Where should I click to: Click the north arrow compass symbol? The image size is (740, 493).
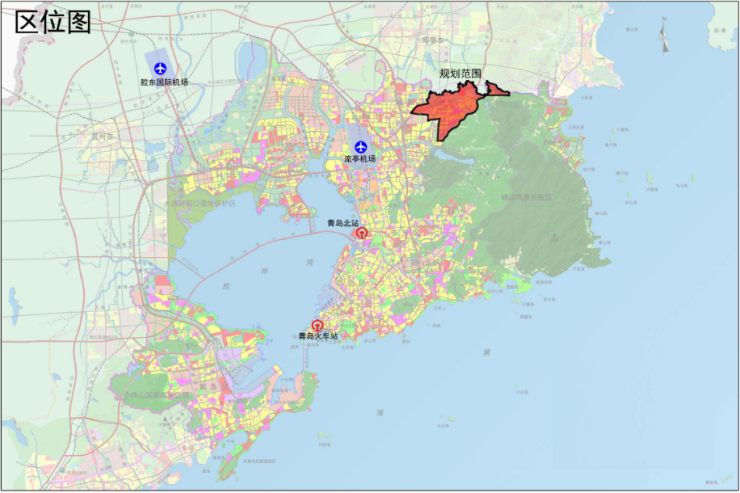point(664,35)
